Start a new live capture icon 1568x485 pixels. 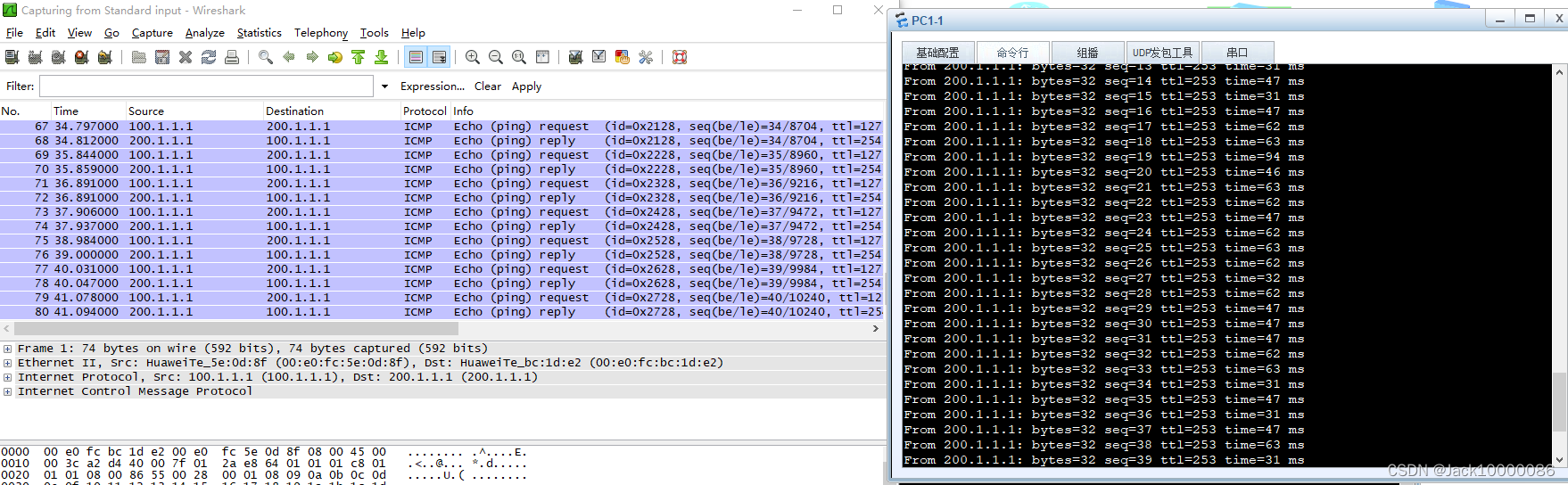click(x=58, y=57)
